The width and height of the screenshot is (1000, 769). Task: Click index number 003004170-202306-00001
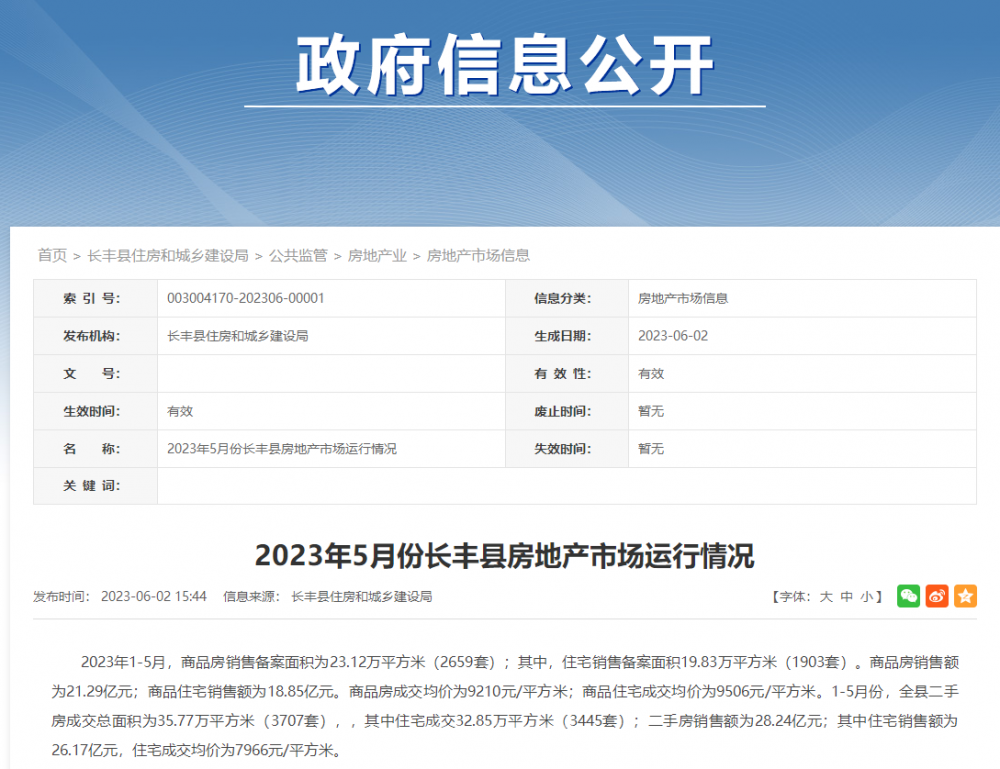tap(246, 298)
